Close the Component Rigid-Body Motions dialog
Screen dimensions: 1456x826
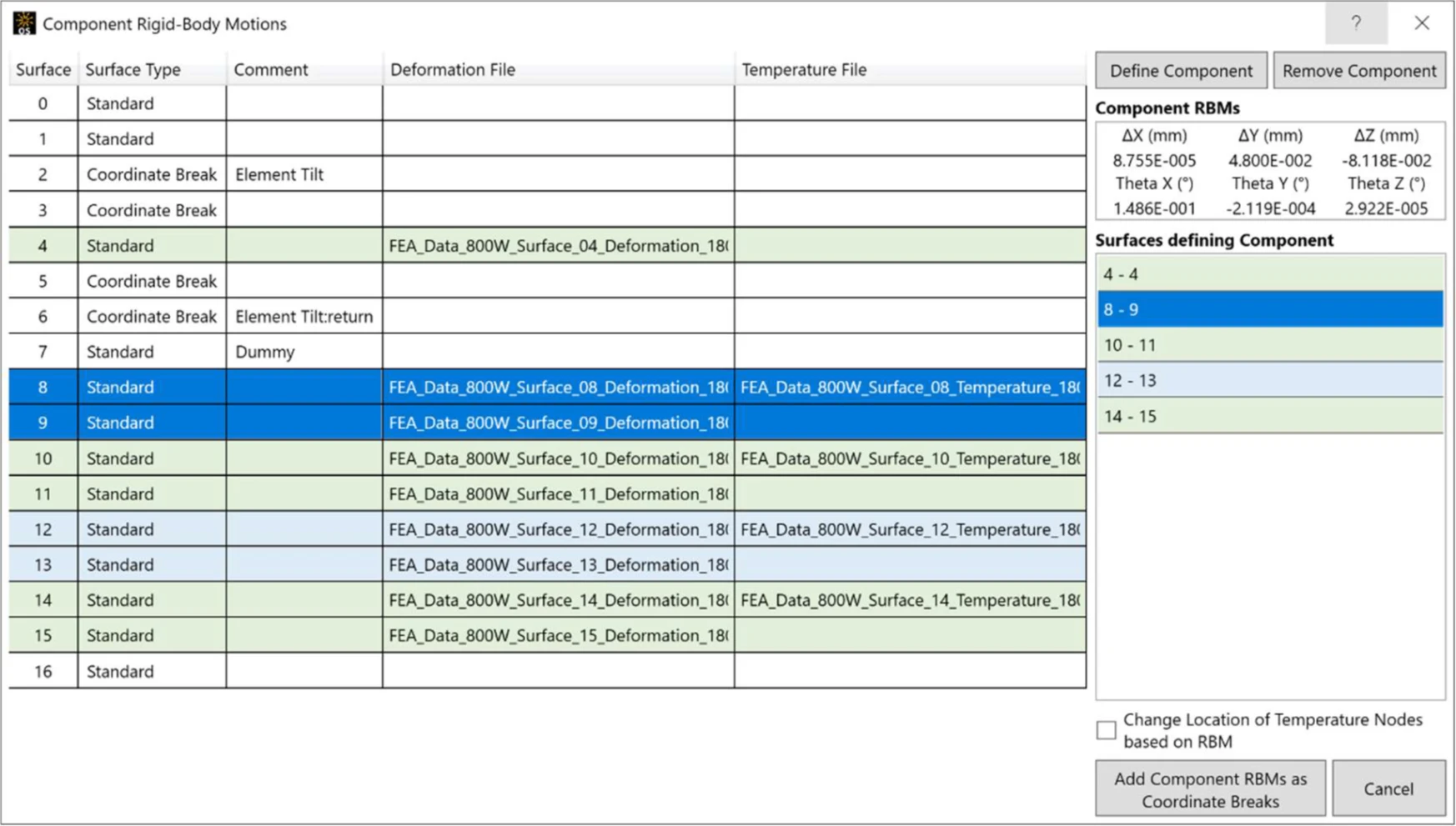coord(1422,23)
